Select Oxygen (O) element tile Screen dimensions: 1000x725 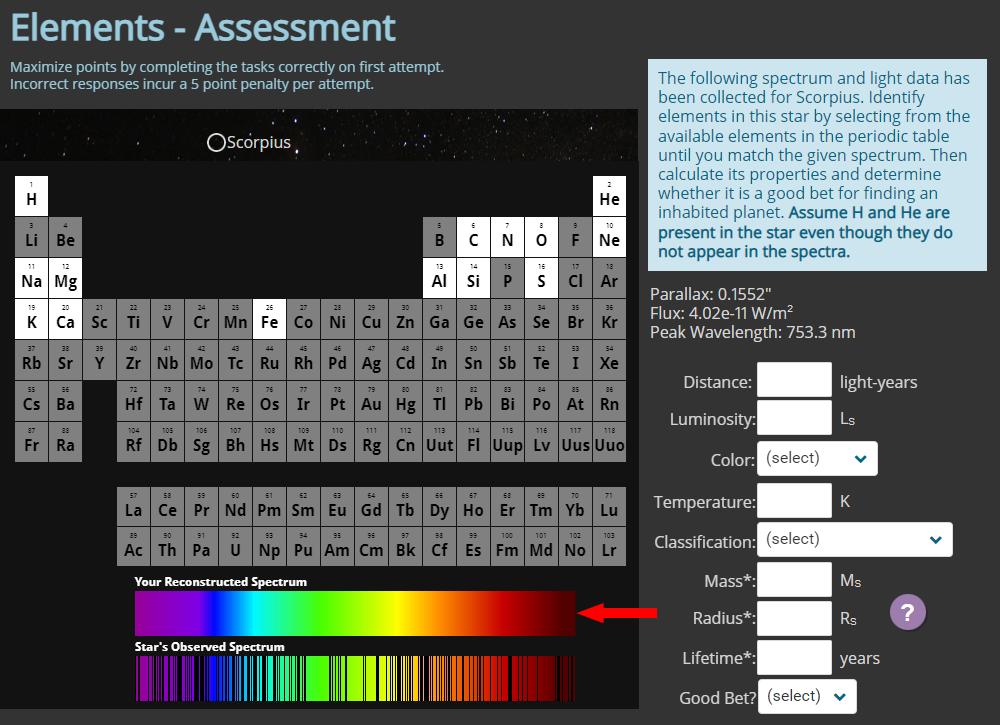[x=541, y=237]
